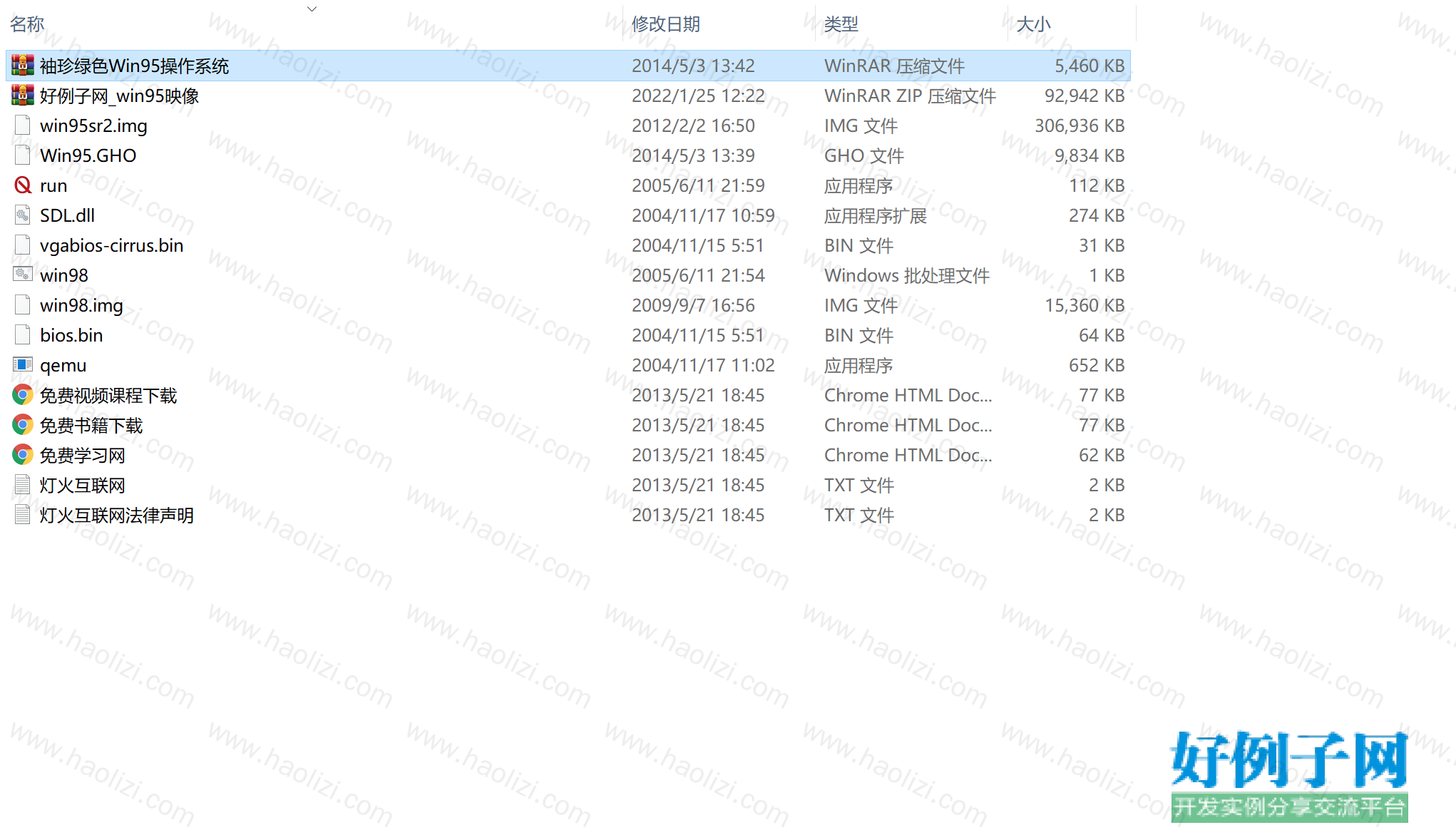Click size 31 KB
This screenshot has height=830, width=1456.
tap(1102, 246)
